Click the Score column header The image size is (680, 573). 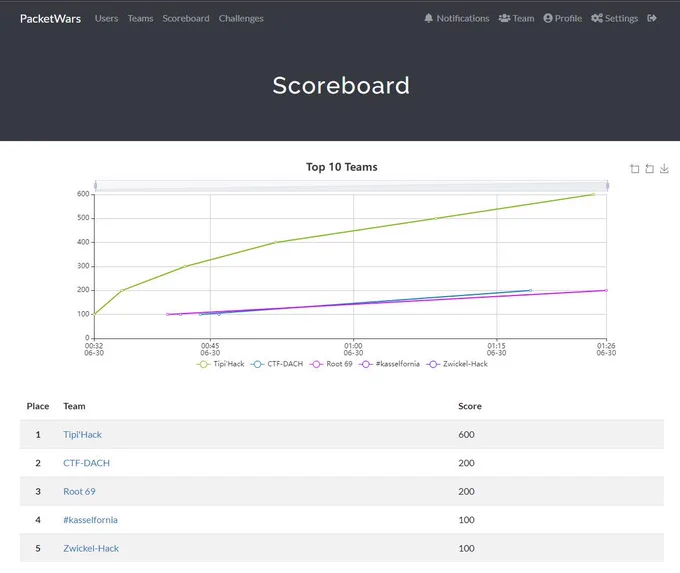[x=470, y=406]
